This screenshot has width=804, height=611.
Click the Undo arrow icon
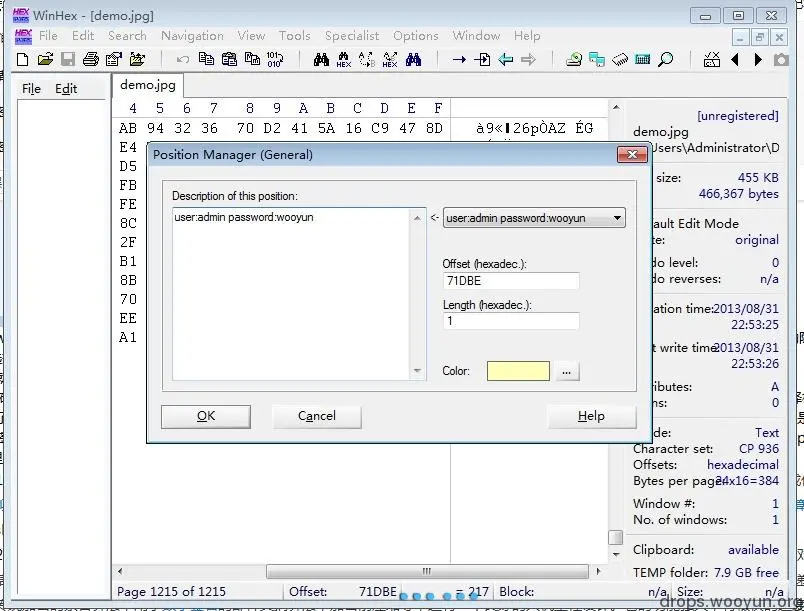[x=183, y=59]
